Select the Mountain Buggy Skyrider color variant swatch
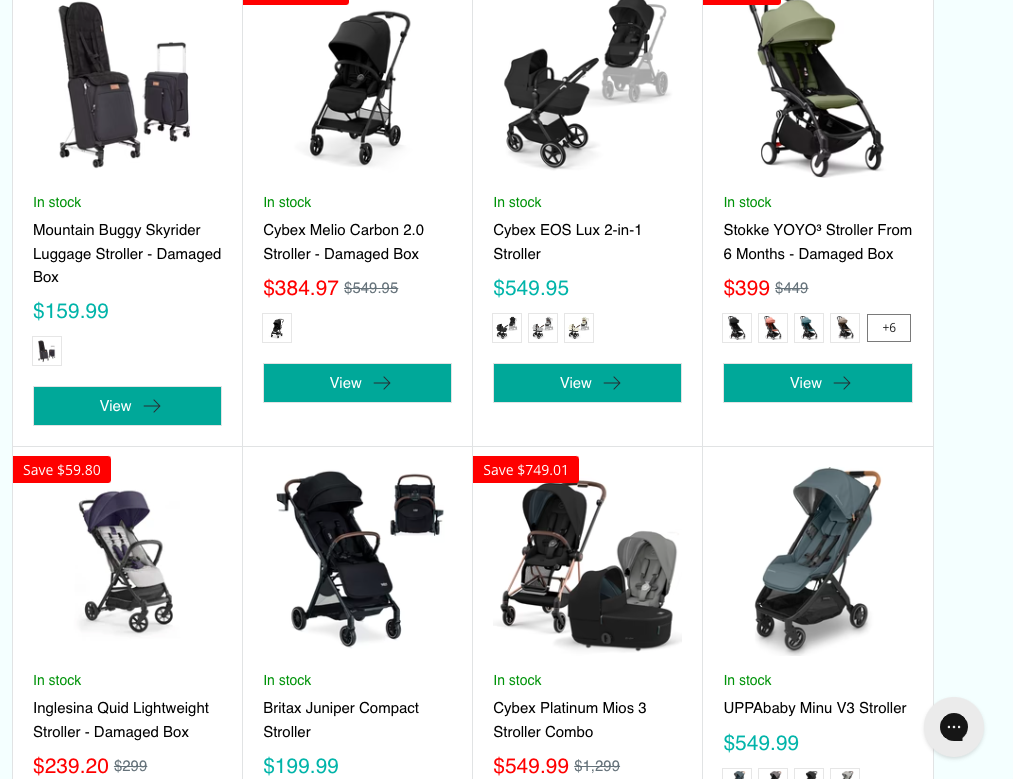Viewport: 1013px width, 779px height. coord(47,351)
